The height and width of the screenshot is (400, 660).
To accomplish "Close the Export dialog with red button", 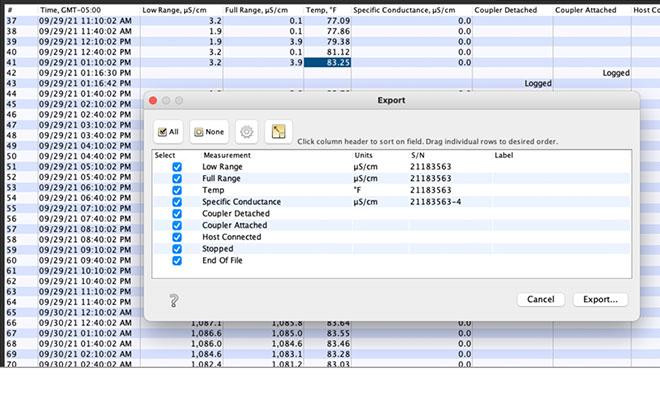I will 153,101.
